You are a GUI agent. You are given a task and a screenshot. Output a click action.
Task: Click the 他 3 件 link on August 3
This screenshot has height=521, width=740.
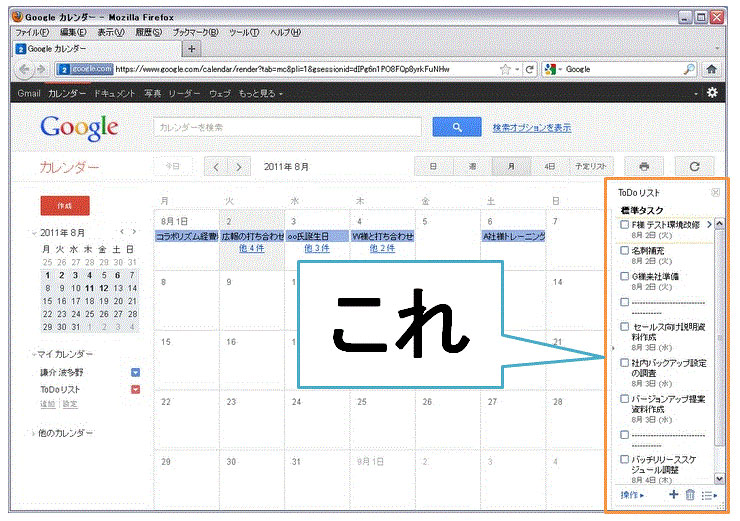coord(317,248)
